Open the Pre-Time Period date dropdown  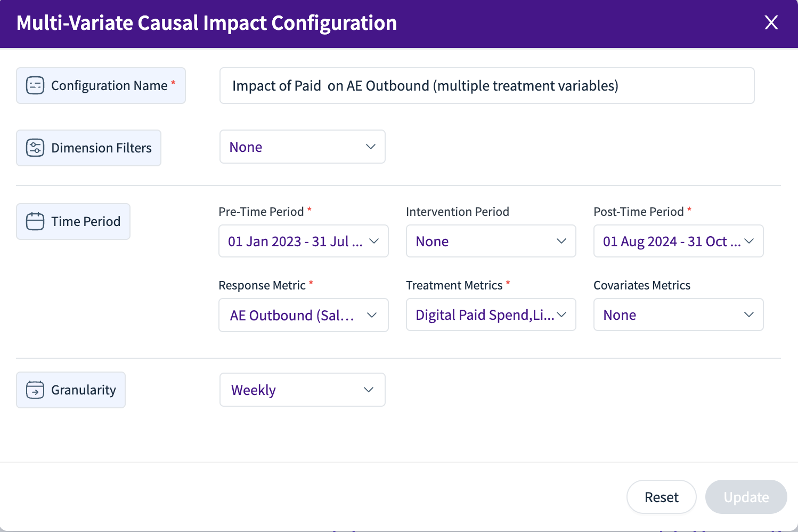tap(303, 241)
